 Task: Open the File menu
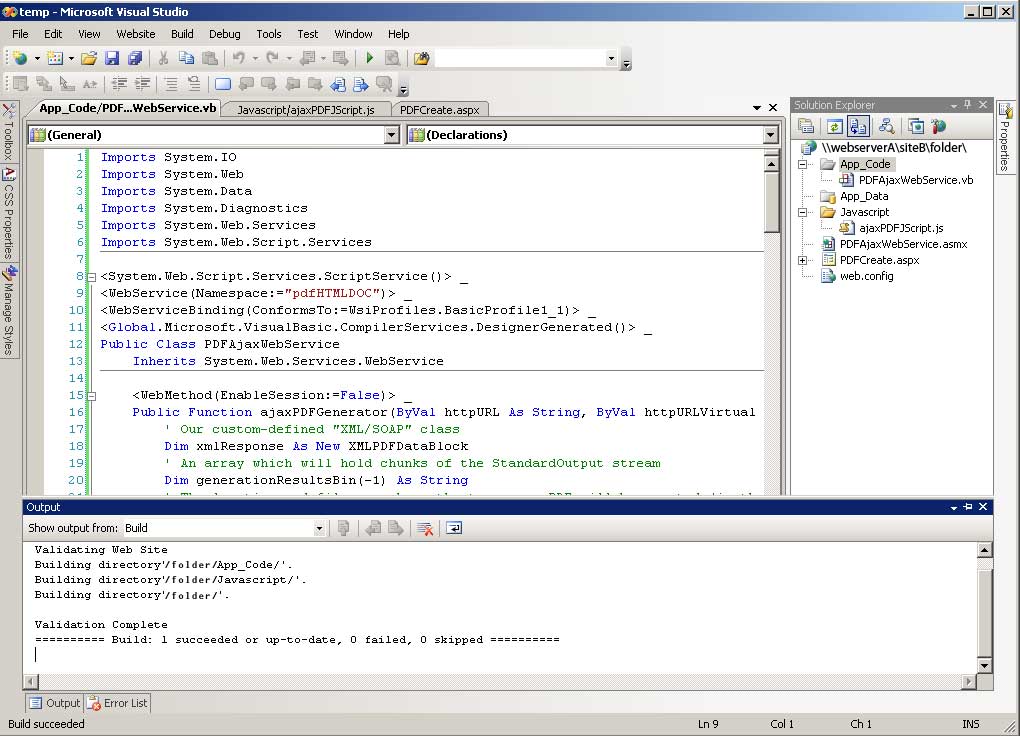tap(20, 34)
